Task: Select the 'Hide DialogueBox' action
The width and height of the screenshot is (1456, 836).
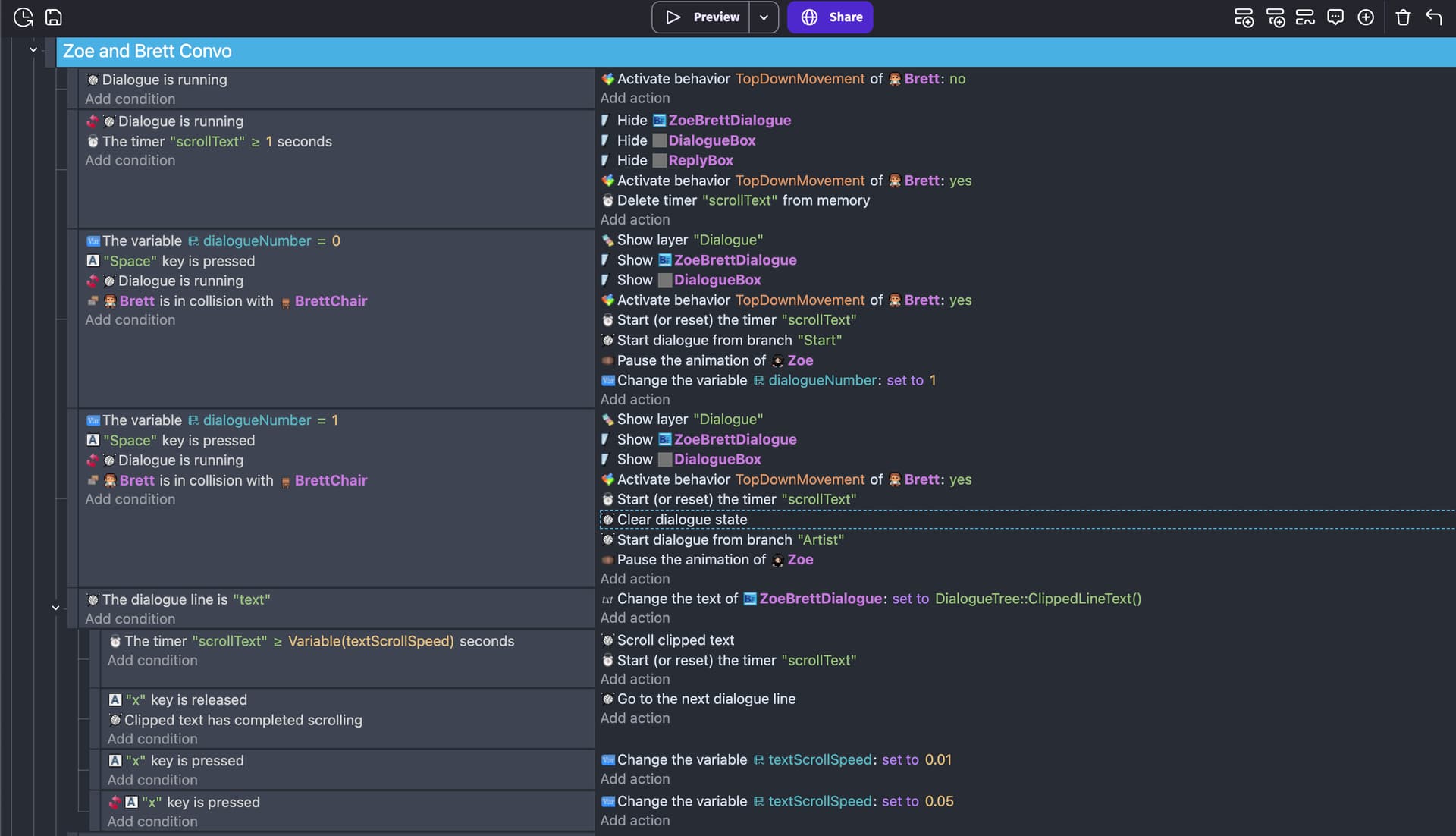Action: click(678, 140)
